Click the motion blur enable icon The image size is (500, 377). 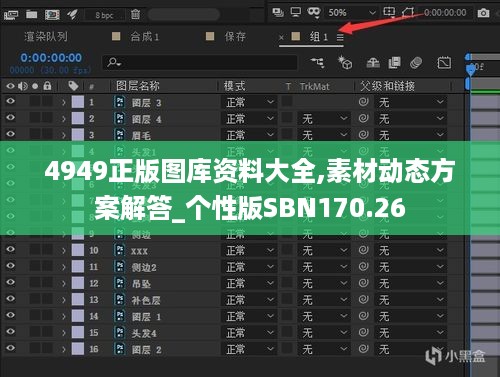click(x=416, y=63)
